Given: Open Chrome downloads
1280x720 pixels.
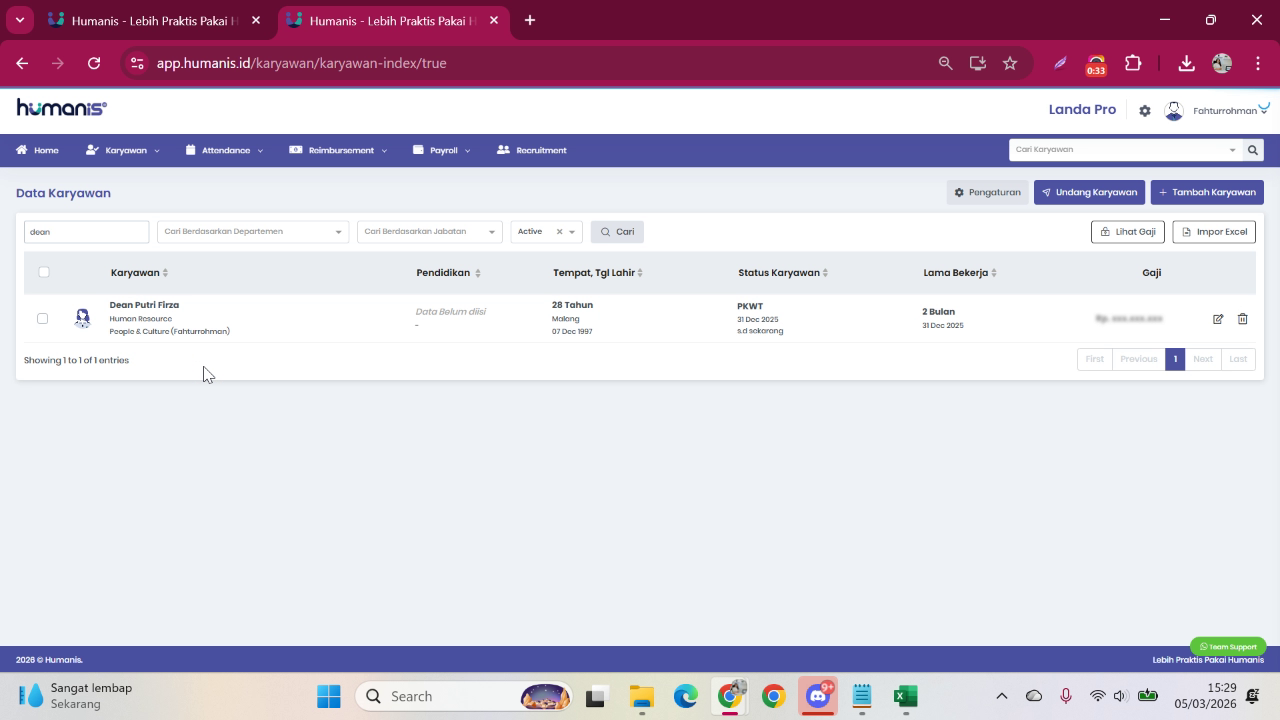Looking at the screenshot, I should pyautogui.click(x=1186, y=63).
